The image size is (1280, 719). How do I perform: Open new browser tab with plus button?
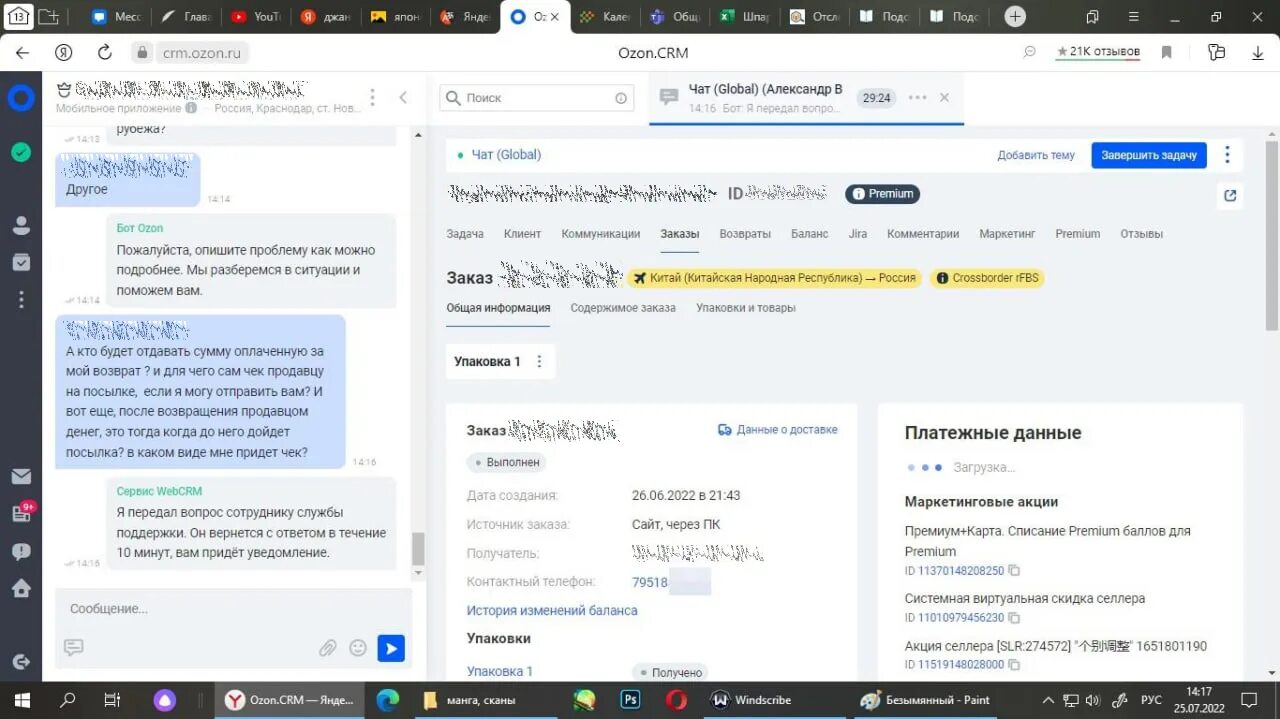pyautogui.click(x=1015, y=17)
